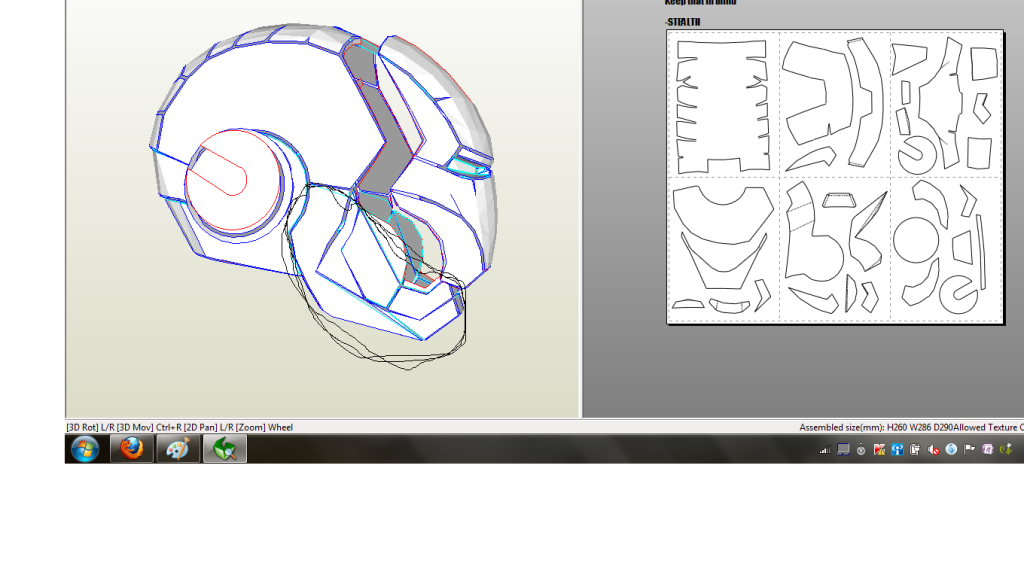Select the red circular ear piece on helmet
The height and width of the screenshot is (578, 1024).
click(x=233, y=180)
